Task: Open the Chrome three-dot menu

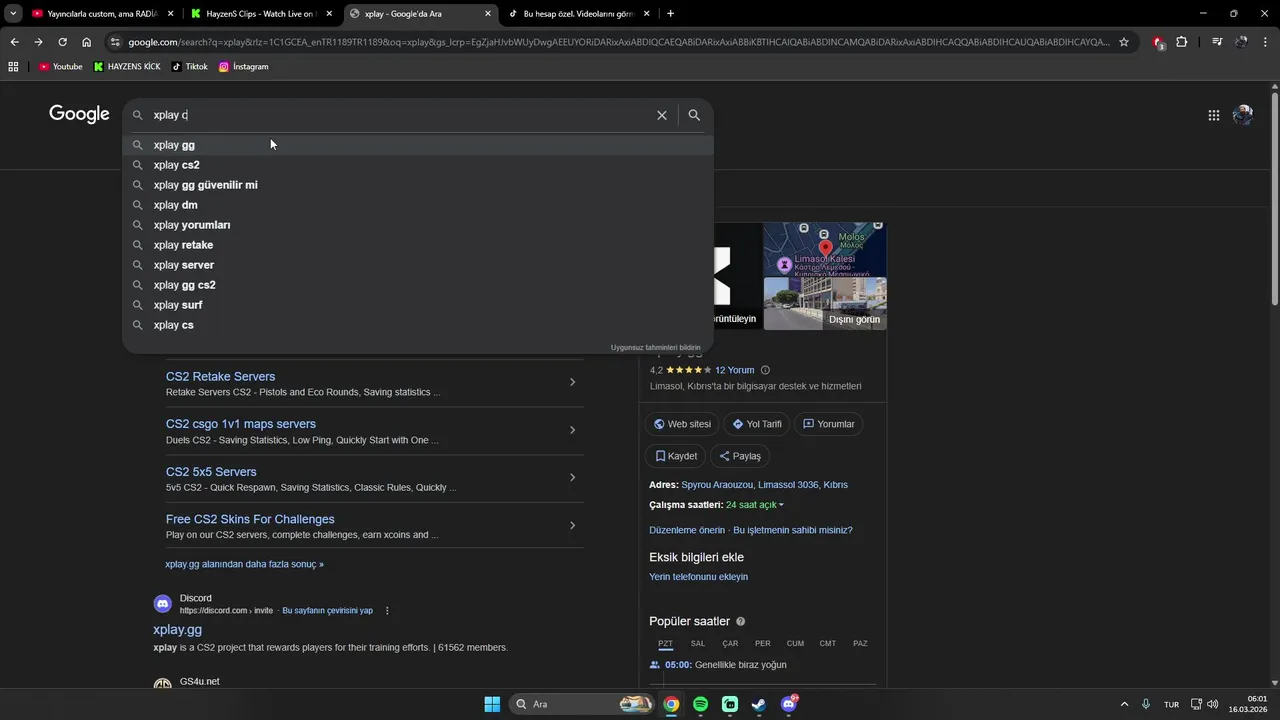Action: coord(1265,42)
